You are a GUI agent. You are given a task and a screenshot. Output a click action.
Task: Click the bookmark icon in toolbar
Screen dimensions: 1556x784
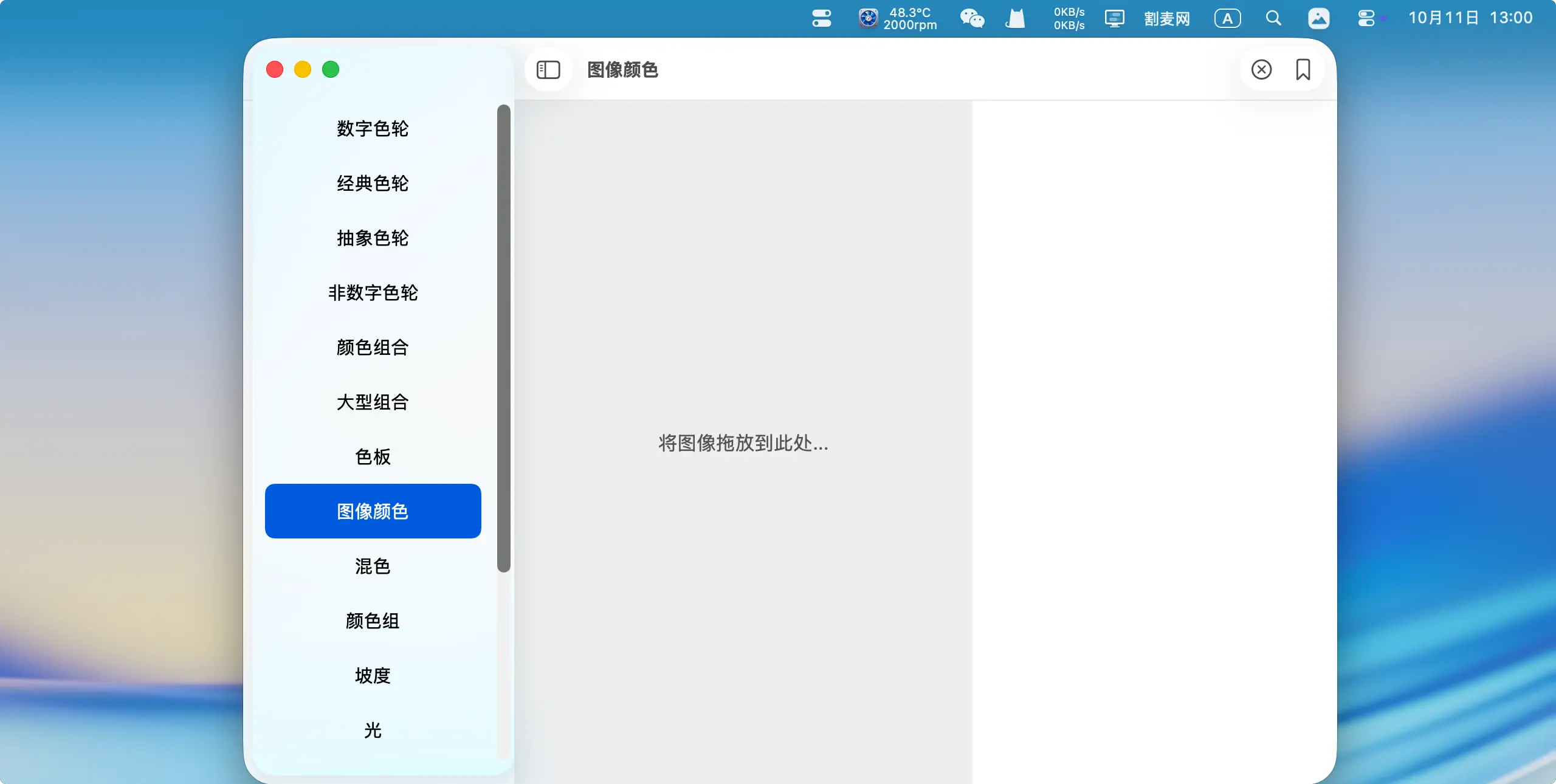click(x=1303, y=70)
